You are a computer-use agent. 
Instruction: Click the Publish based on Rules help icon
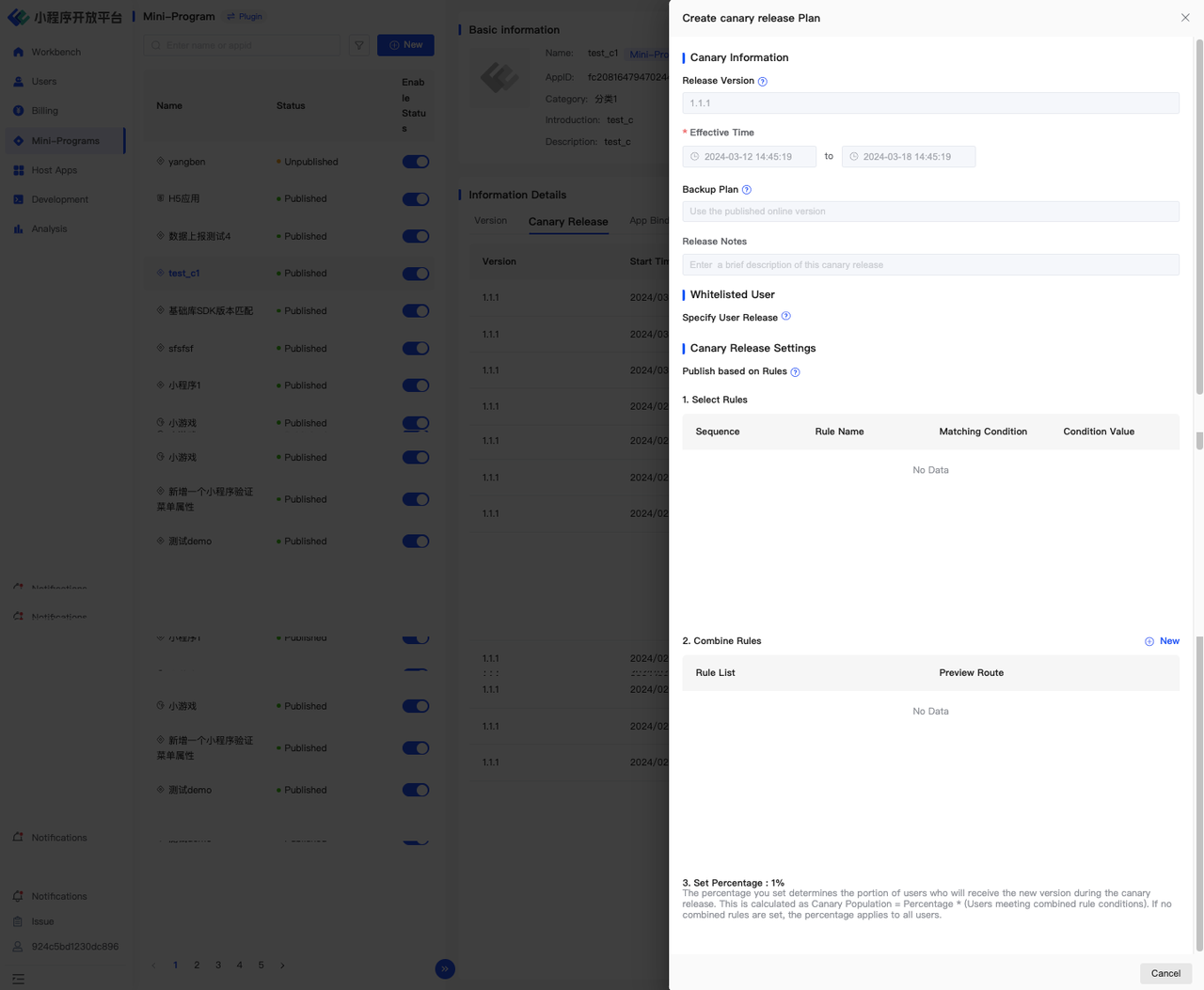click(x=796, y=372)
